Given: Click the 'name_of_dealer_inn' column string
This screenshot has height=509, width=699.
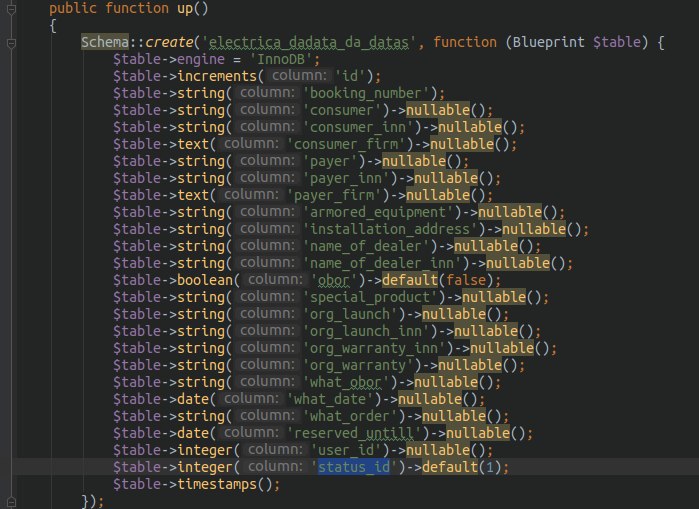Looking at the screenshot, I should [x=382, y=263].
